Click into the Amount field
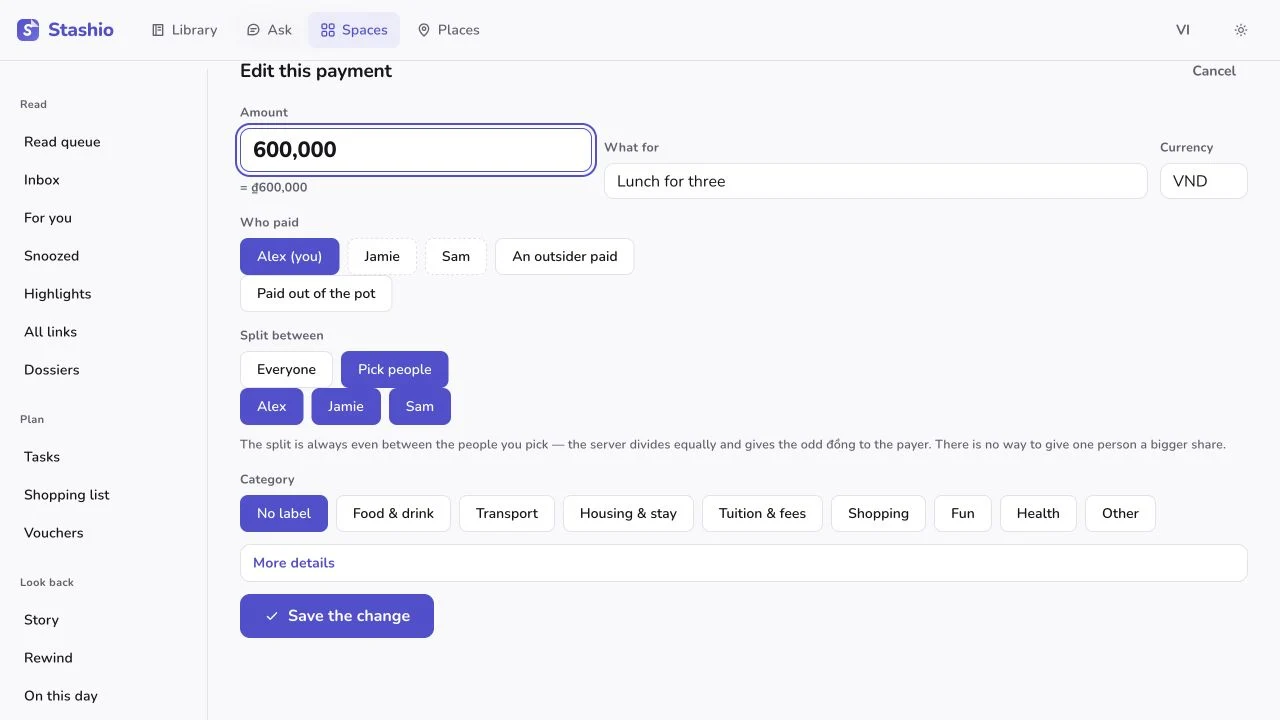This screenshot has width=1280, height=720. [x=416, y=150]
